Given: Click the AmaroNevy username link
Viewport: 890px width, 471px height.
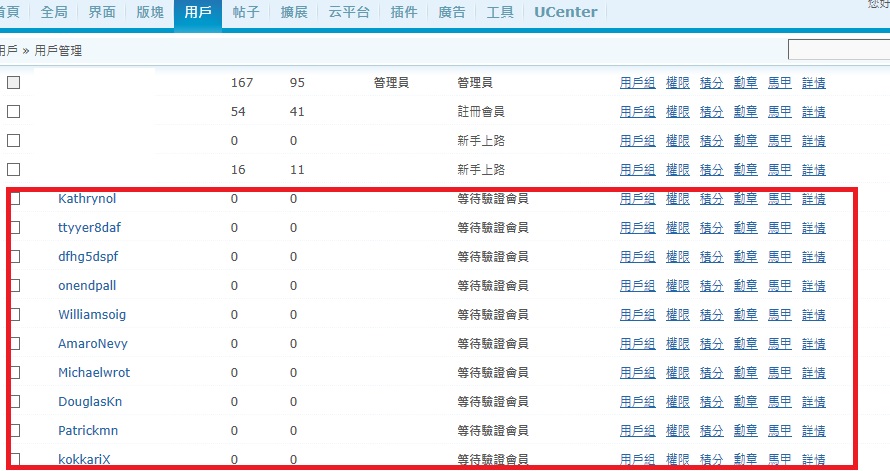Looking at the screenshot, I should [x=93, y=344].
